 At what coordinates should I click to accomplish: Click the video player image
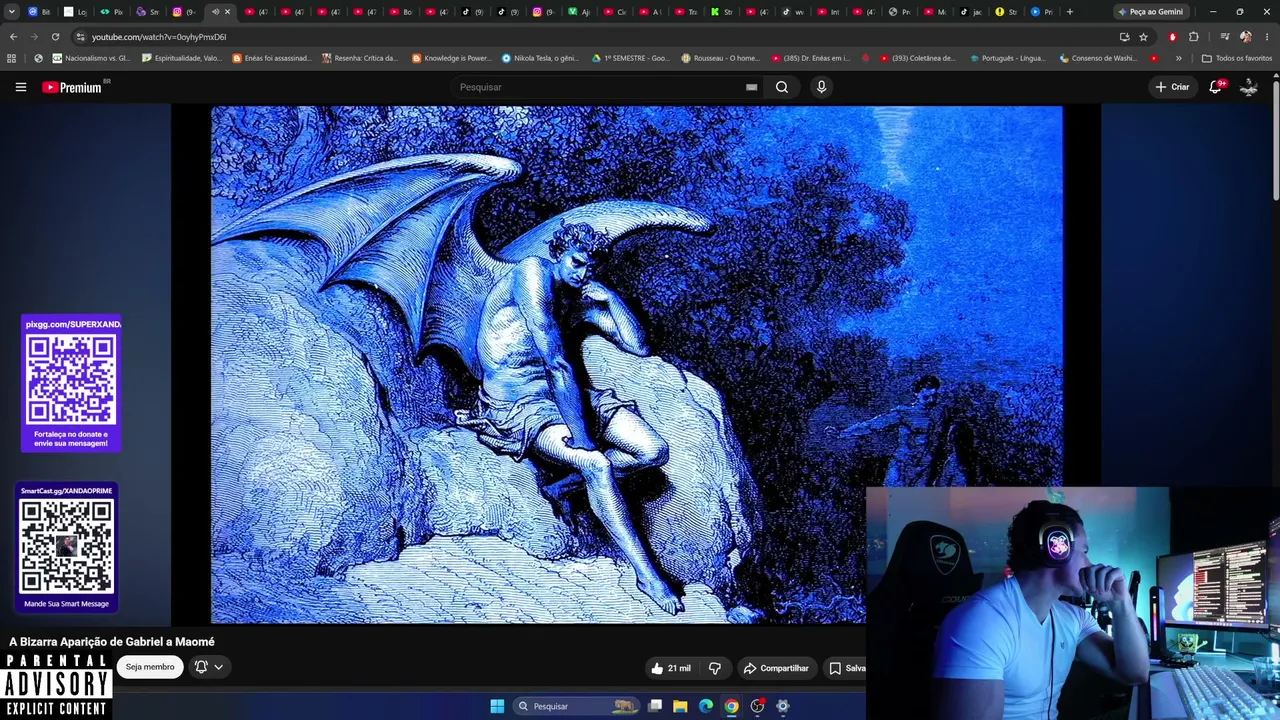[x=636, y=364]
